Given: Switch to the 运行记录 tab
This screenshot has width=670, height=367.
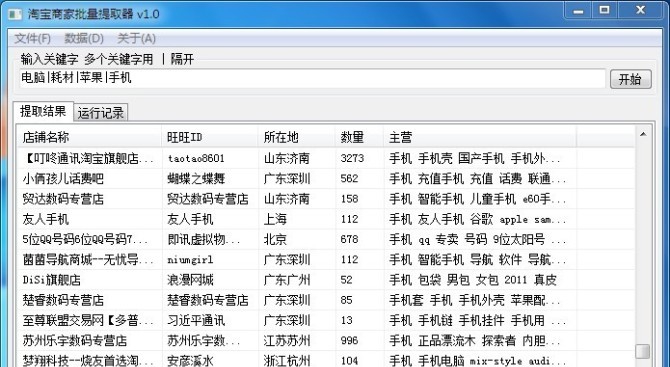Looking at the screenshot, I should (x=101, y=113).
